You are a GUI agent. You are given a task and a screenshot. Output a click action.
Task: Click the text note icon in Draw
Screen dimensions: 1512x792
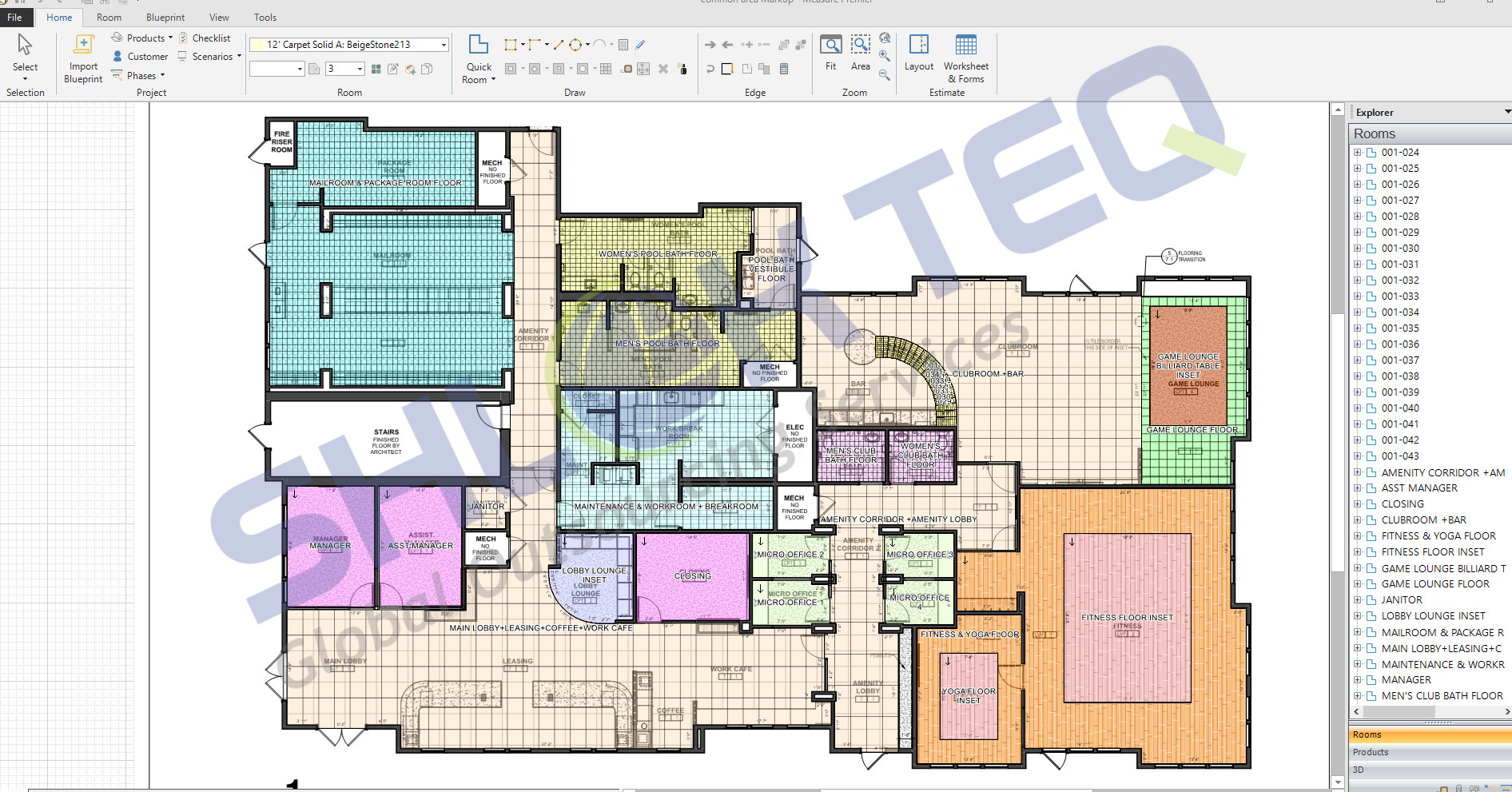coord(623,45)
